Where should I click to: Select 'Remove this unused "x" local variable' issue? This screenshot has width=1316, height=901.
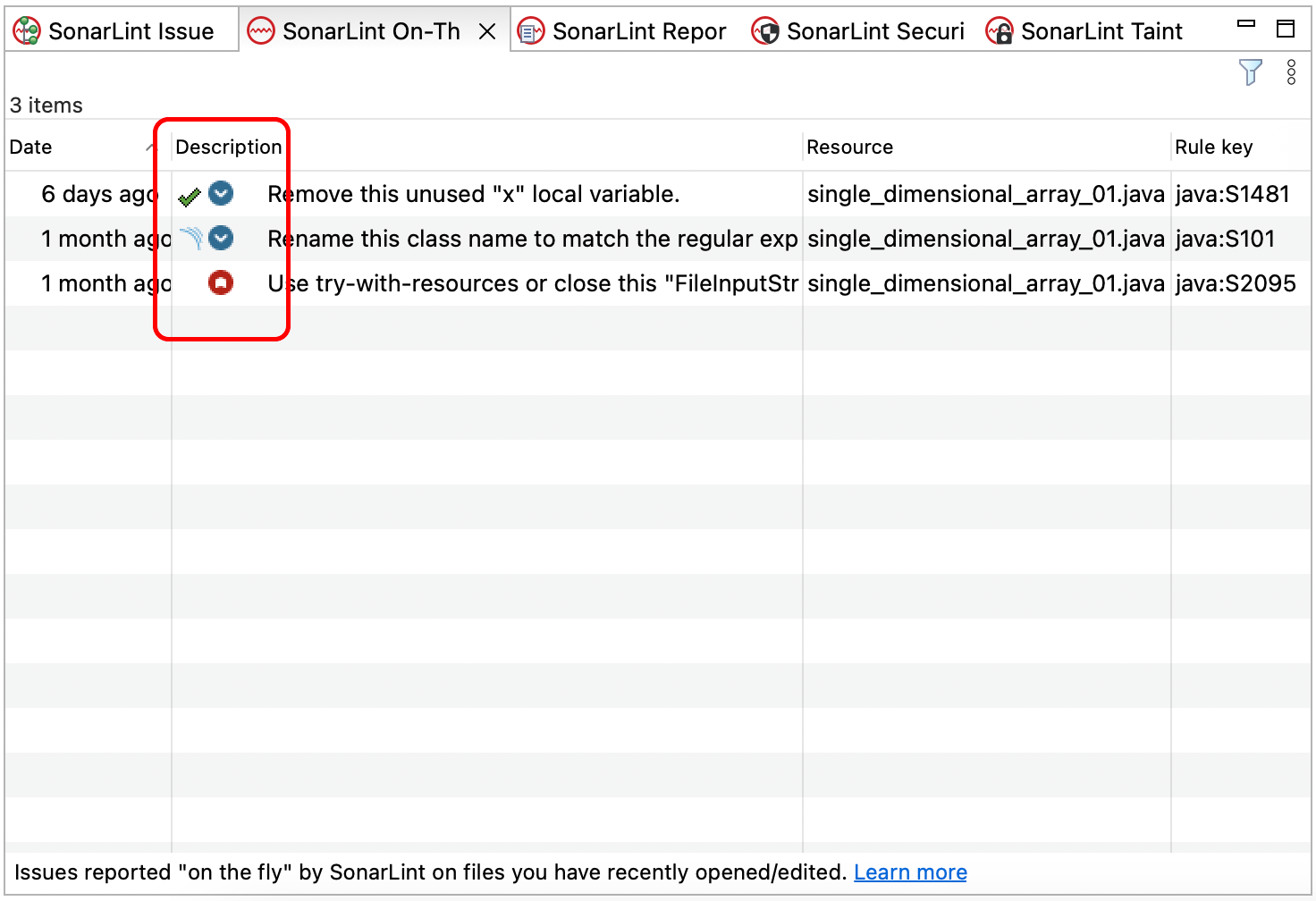(473, 194)
